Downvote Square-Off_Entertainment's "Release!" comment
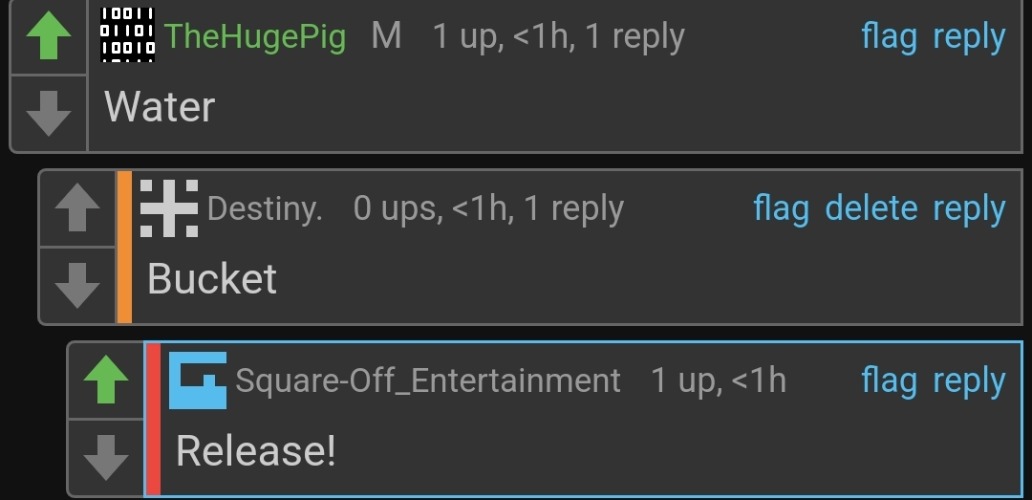 point(106,457)
